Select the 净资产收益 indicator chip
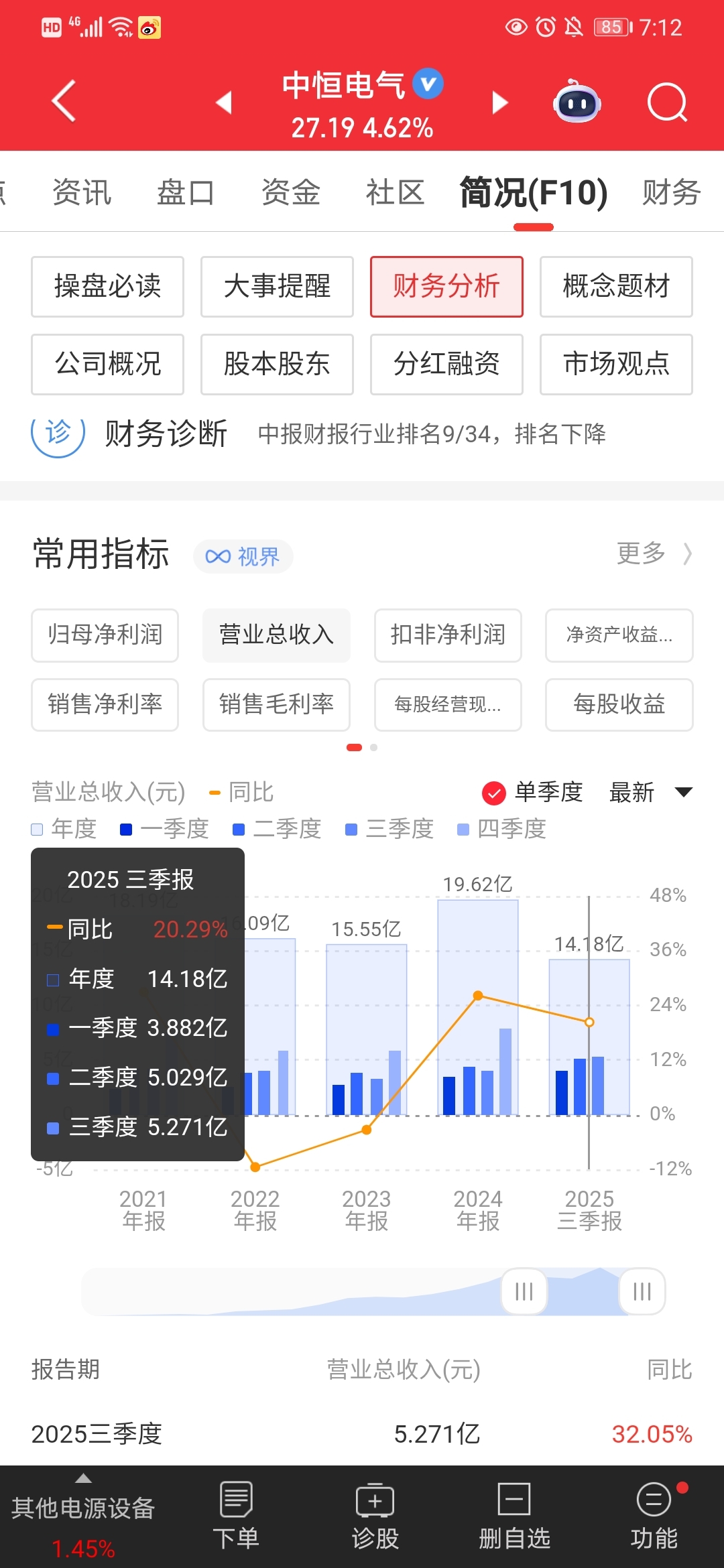The width and height of the screenshot is (724, 1568). coord(619,635)
